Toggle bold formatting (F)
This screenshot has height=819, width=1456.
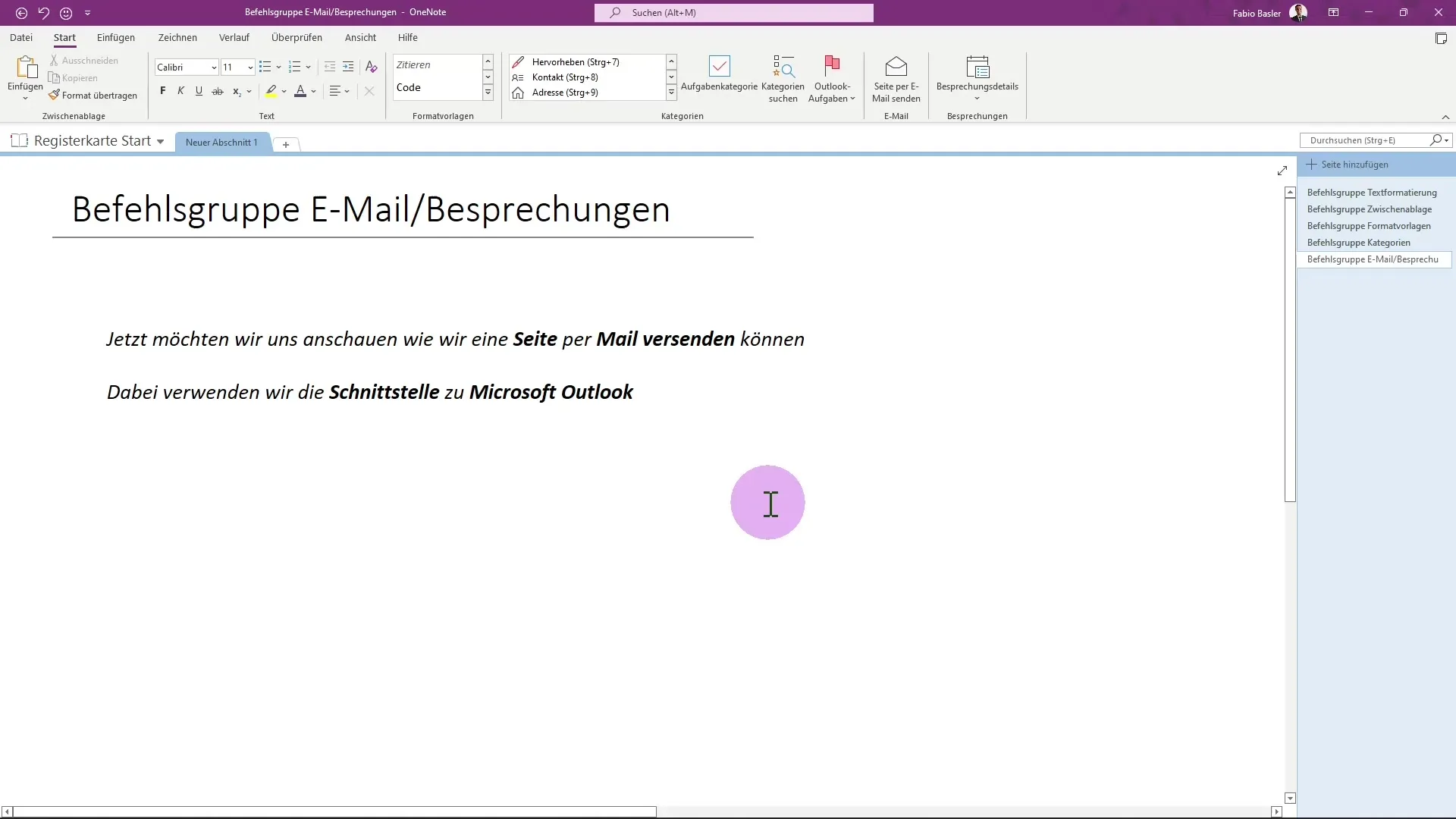click(x=162, y=91)
